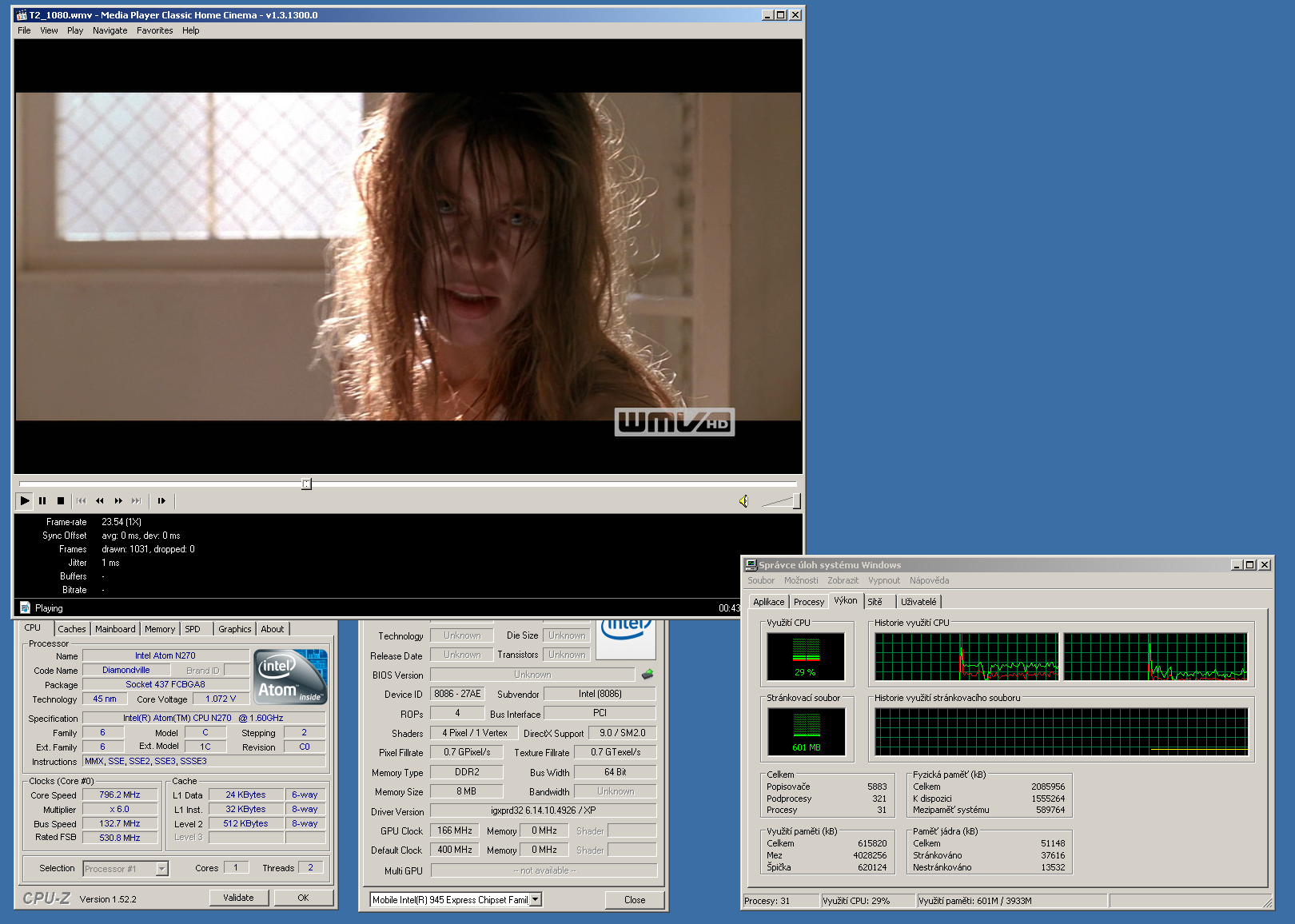Switch to the About tab in CPU-Z
1295x924 pixels.
(273, 629)
